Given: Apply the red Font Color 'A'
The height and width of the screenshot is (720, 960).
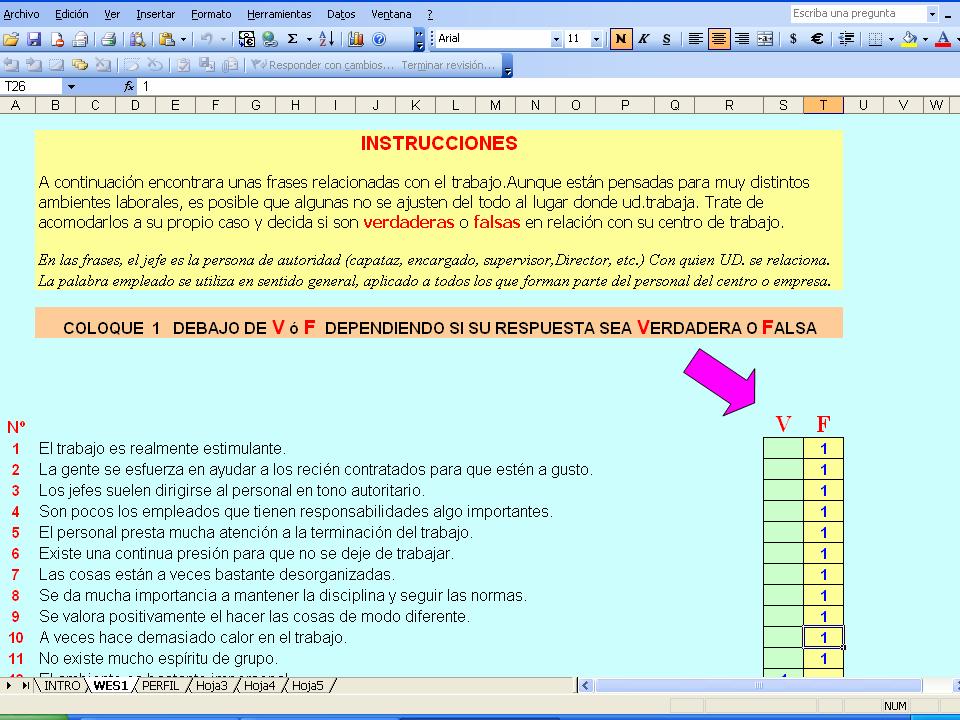Looking at the screenshot, I should 943,39.
